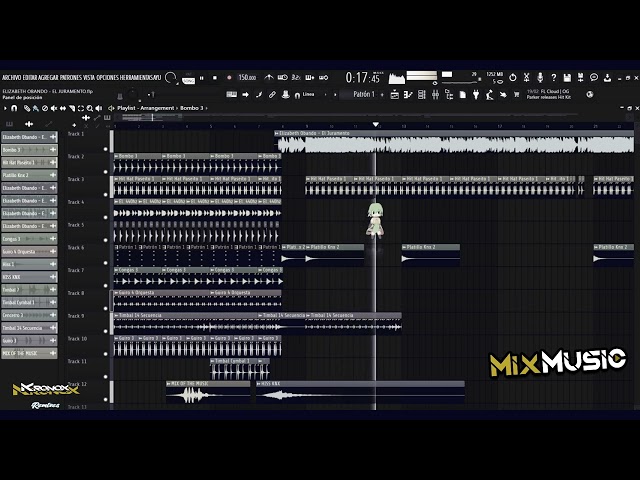The height and width of the screenshot is (480, 640).
Task: Open the Mixer icon
Action: [x=436, y=95]
